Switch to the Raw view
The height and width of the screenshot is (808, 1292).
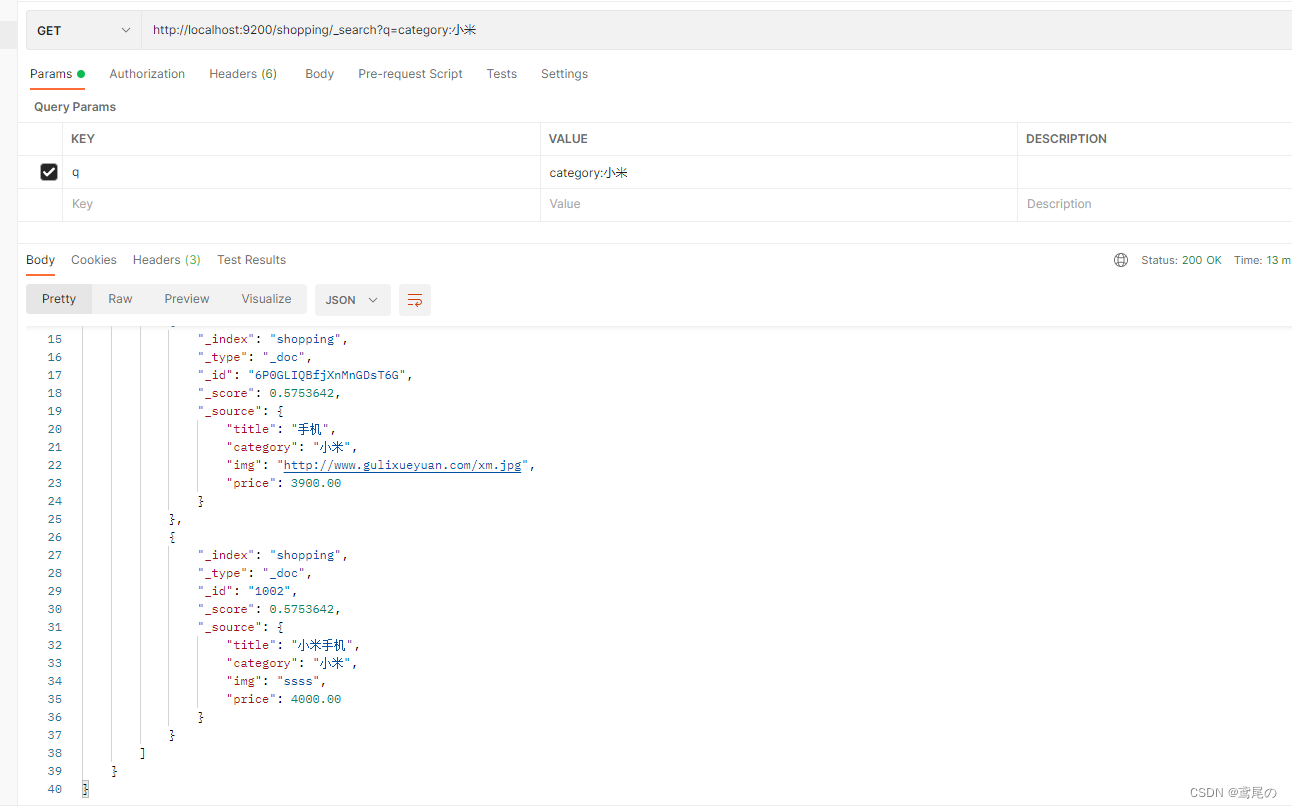point(120,299)
